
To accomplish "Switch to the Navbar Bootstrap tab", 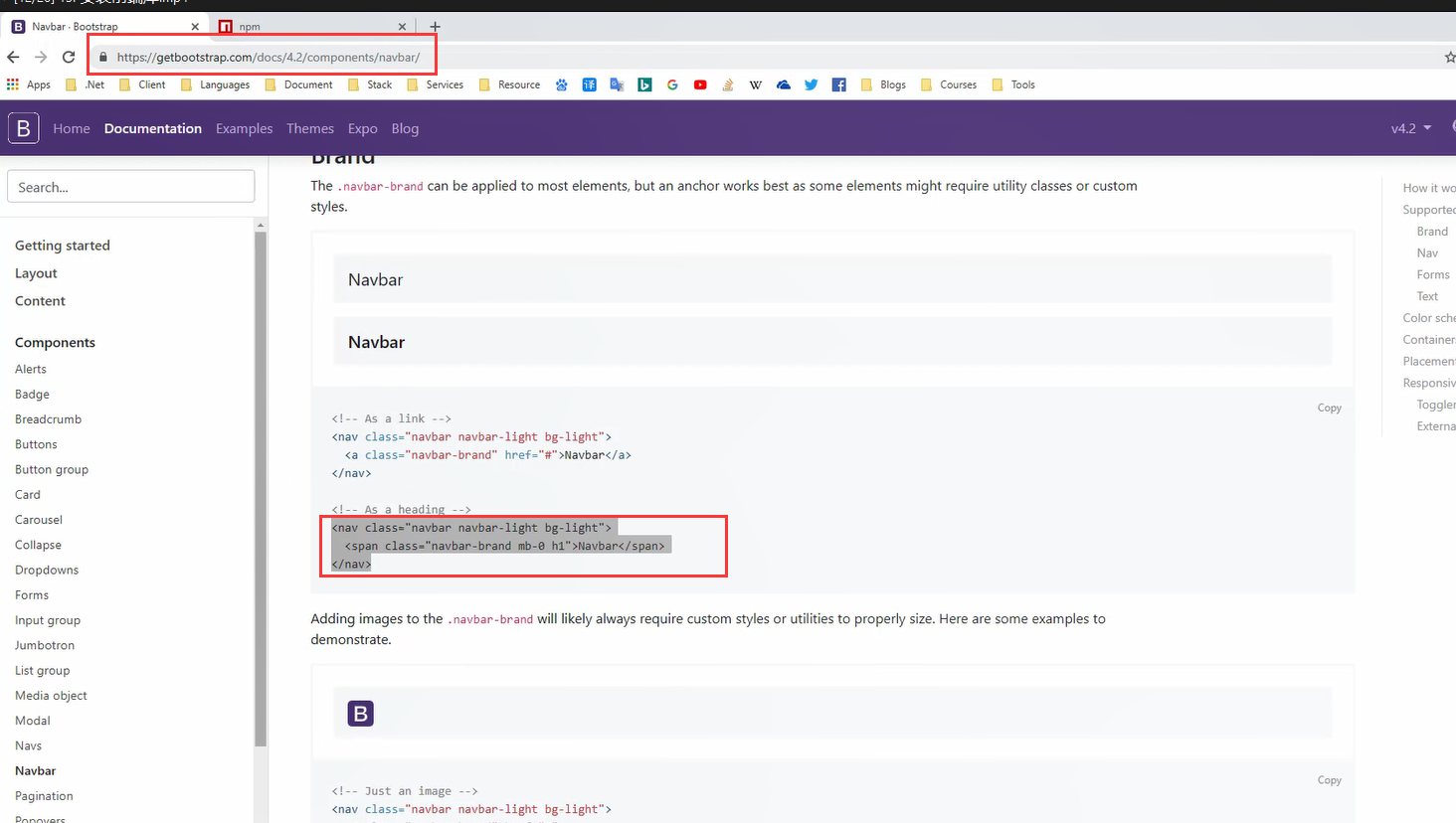I will point(104,27).
